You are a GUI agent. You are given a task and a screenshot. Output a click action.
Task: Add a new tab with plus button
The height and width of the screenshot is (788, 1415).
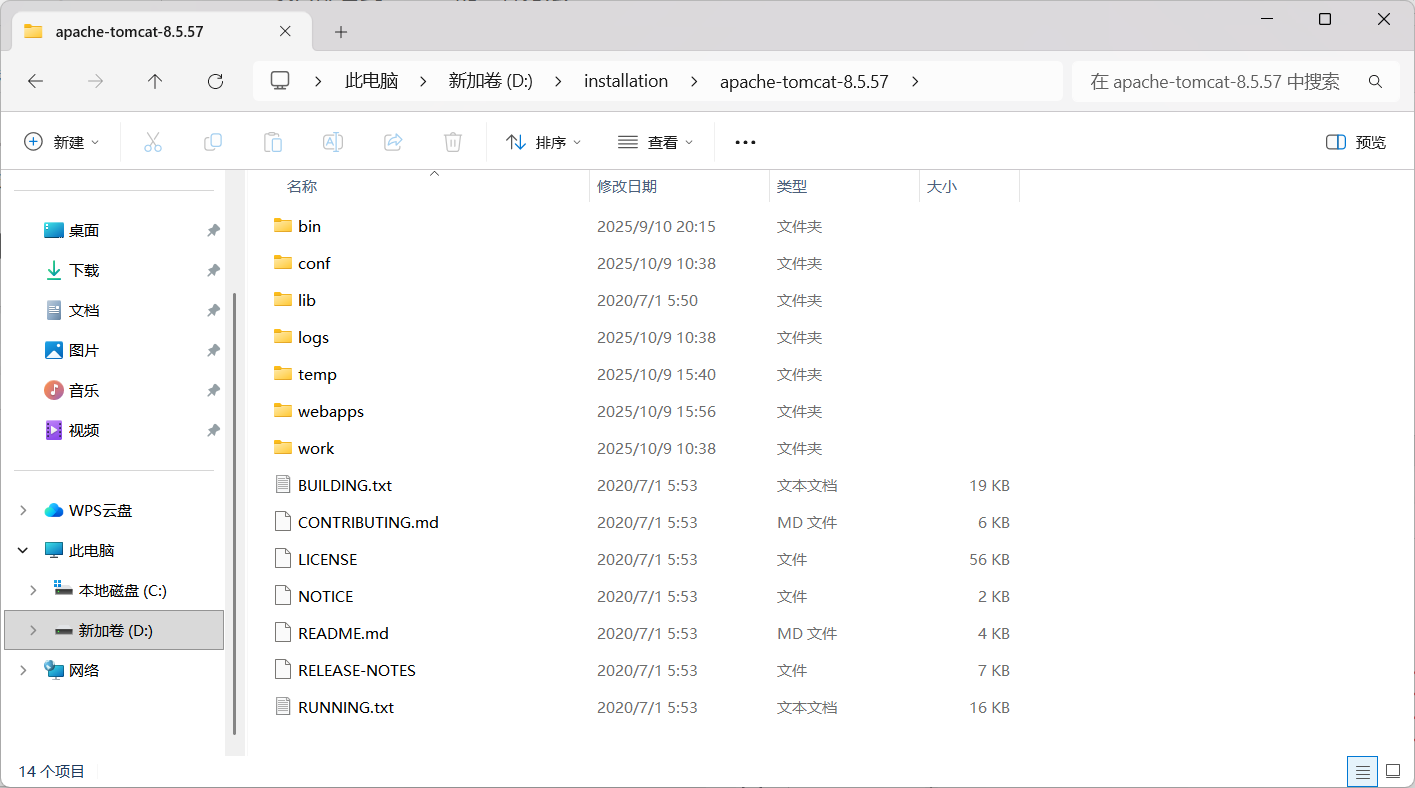point(341,32)
